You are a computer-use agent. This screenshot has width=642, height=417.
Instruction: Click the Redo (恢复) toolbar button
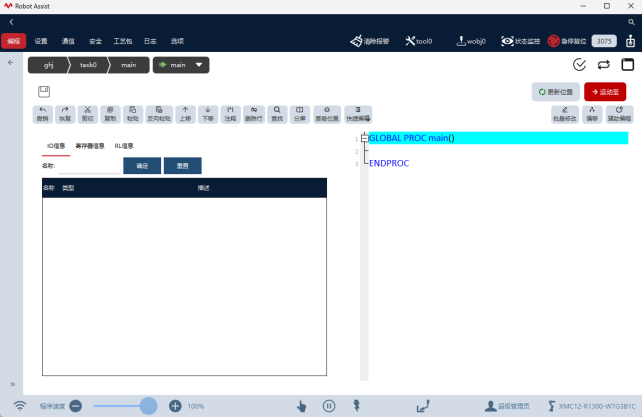pyautogui.click(x=65, y=114)
